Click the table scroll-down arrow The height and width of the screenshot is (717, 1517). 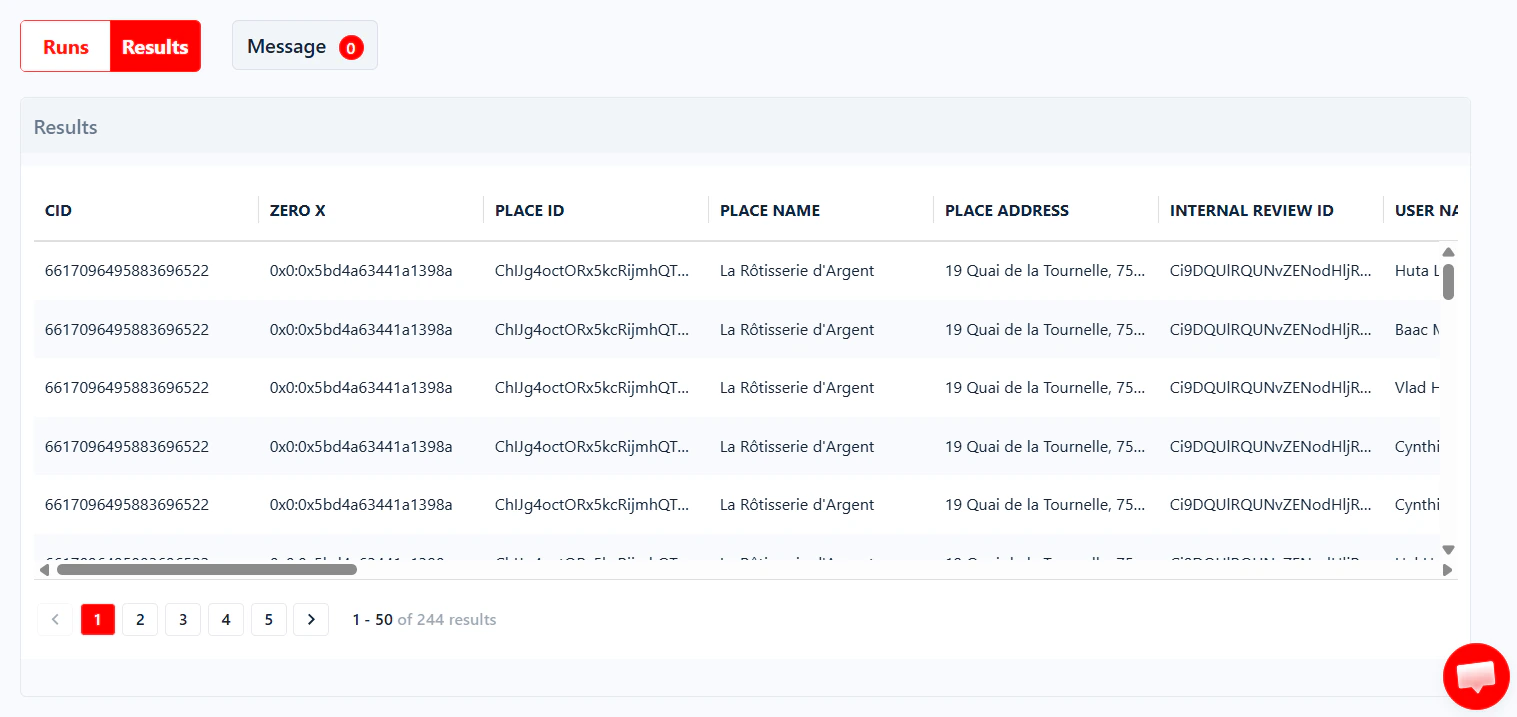pos(1448,550)
